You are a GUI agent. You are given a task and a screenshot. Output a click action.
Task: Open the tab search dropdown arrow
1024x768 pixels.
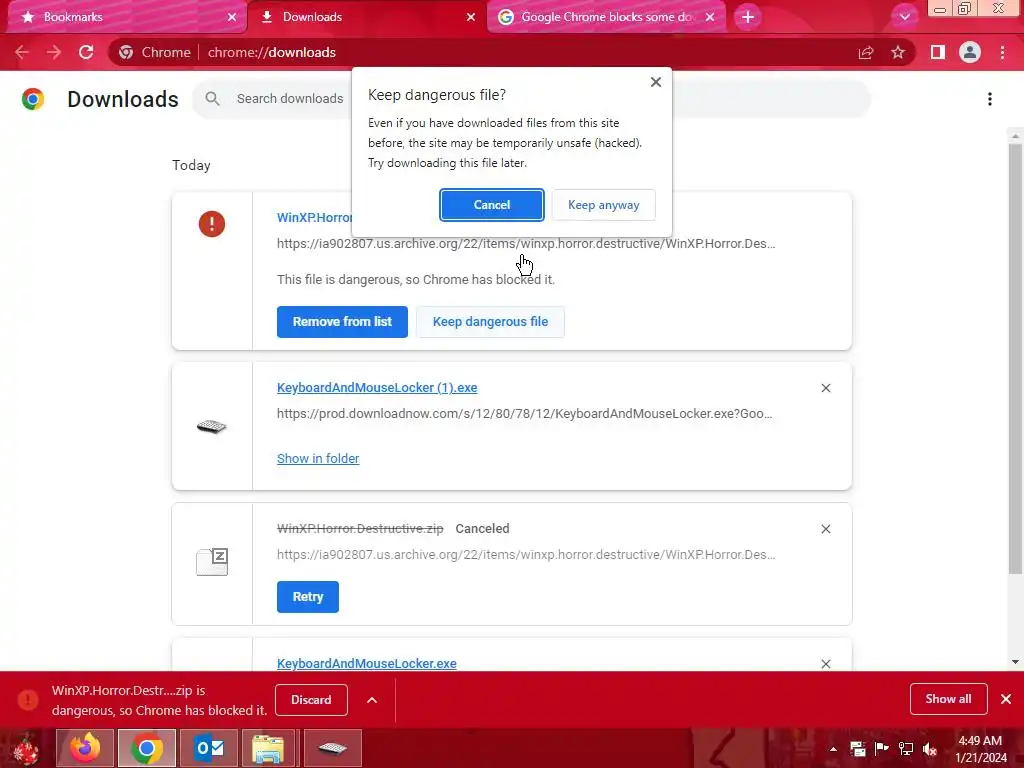[x=904, y=17]
